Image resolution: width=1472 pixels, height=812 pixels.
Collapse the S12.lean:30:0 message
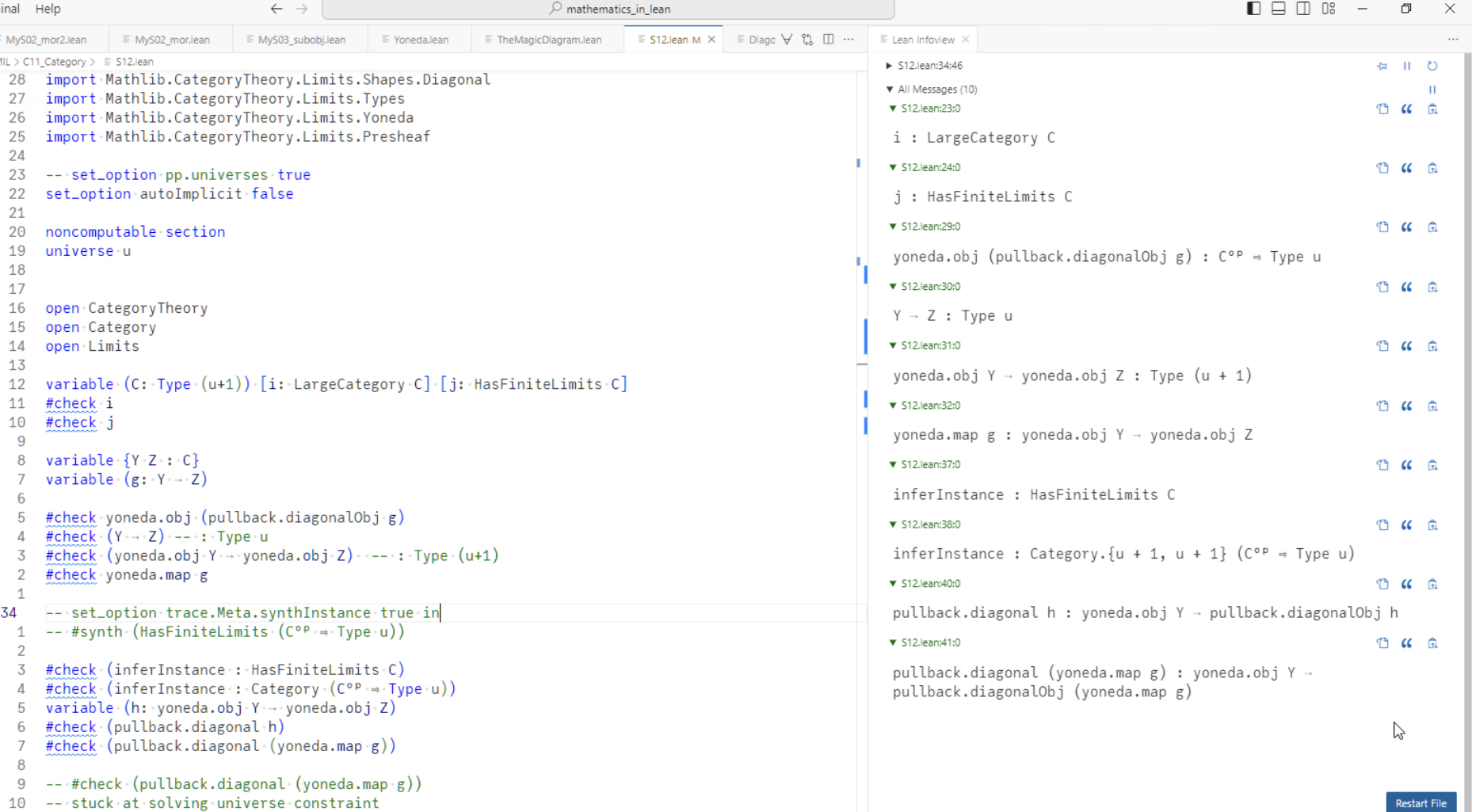[x=893, y=286]
